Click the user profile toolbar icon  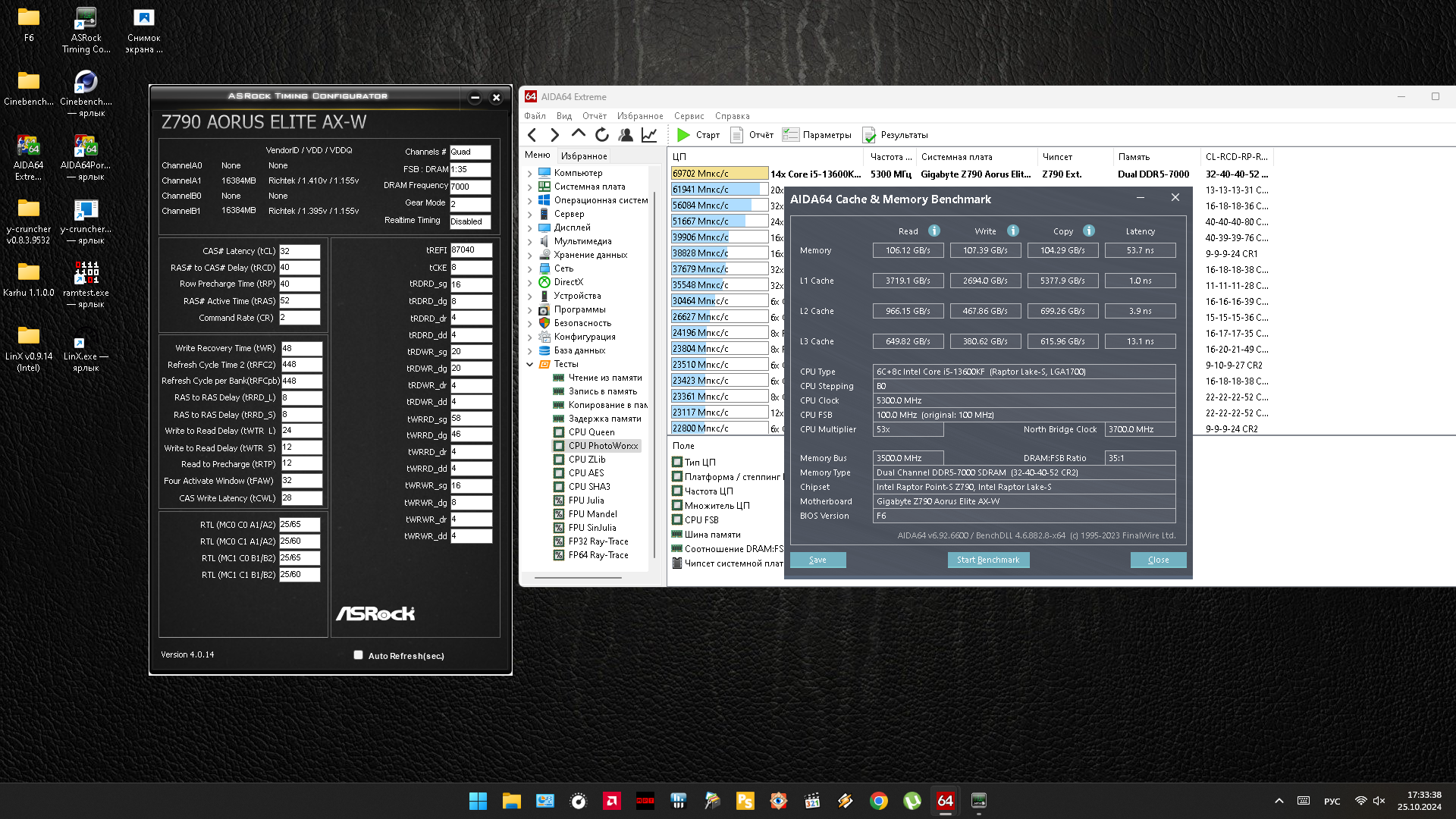coord(626,135)
